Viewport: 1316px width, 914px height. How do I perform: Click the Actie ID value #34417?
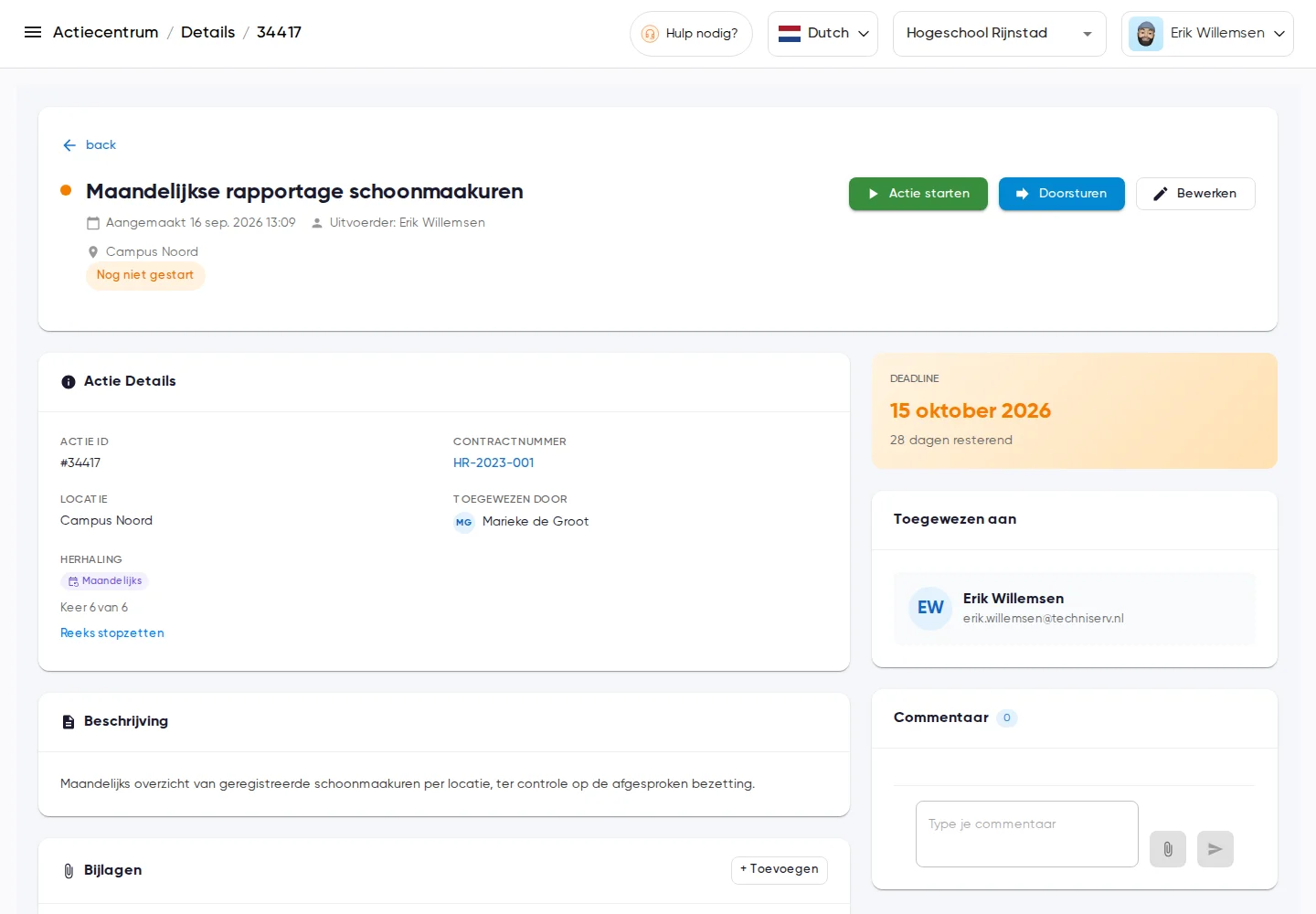tap(80, 463)
